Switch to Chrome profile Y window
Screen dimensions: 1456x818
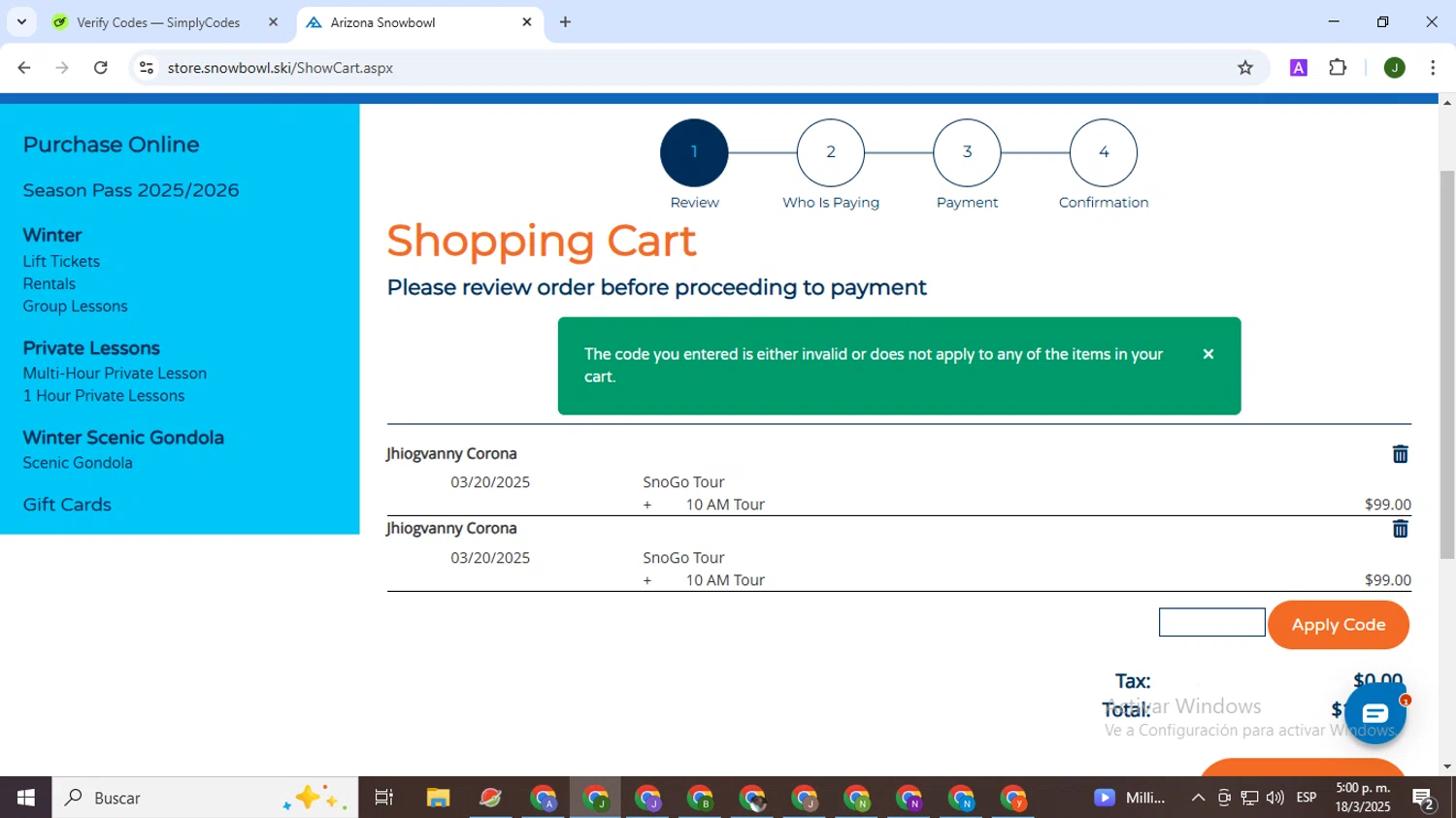coord(1013,798)
